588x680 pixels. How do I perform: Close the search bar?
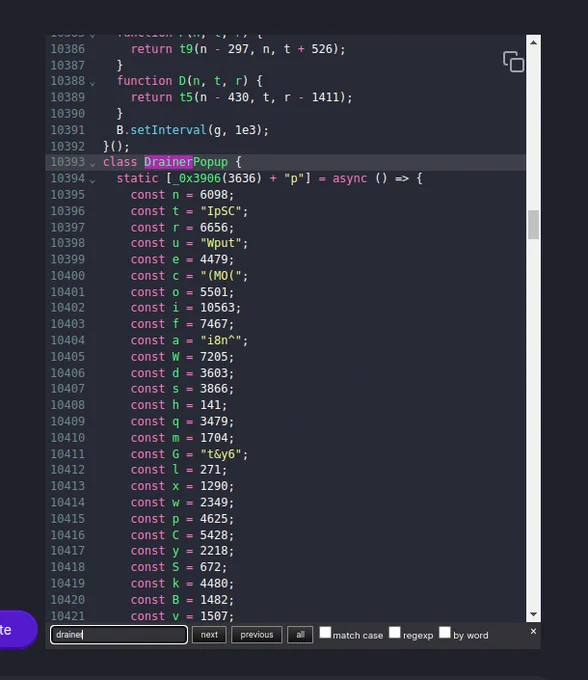(533, 631)
